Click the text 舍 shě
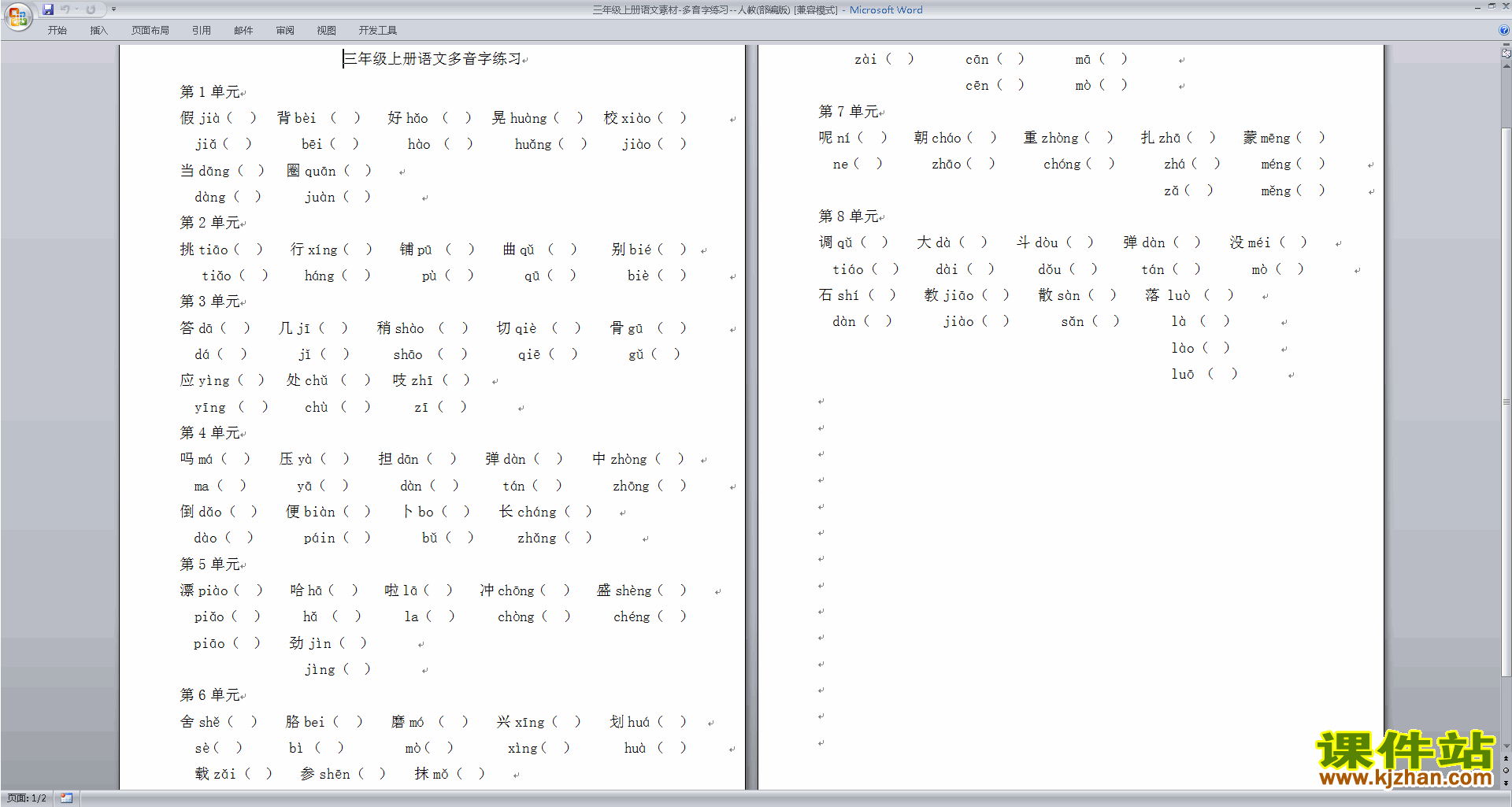 [x=200, y=722]
